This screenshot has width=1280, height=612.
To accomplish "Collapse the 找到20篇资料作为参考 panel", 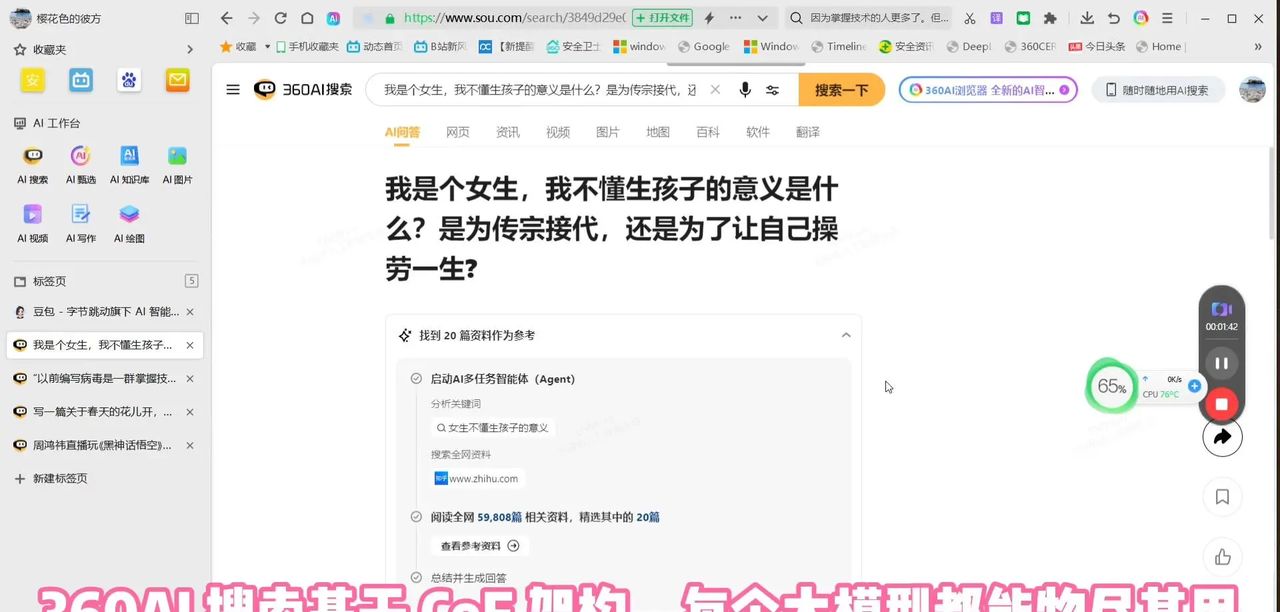I will tap(846, 335).
